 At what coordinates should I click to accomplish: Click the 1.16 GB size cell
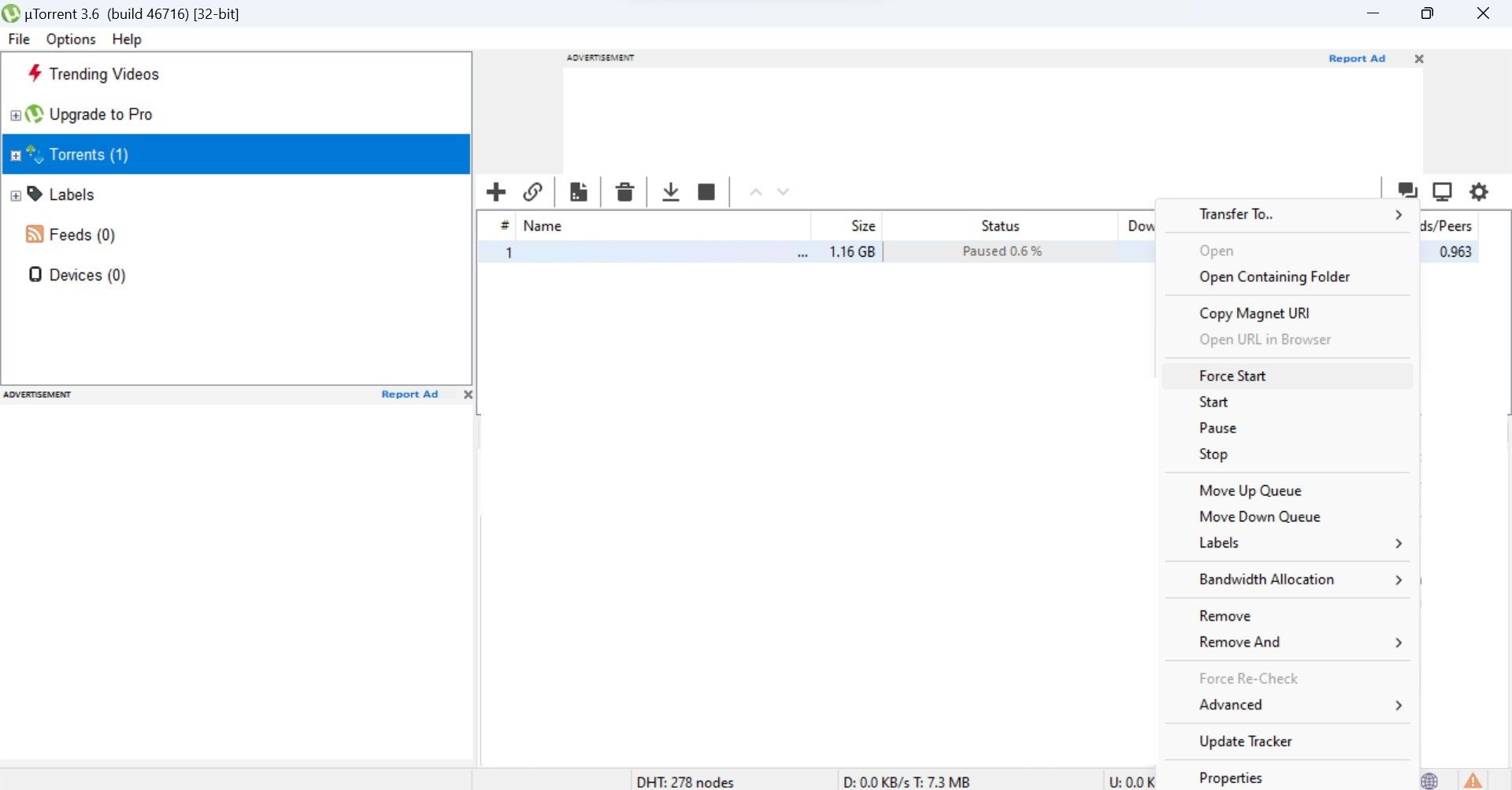coord(851,251)
